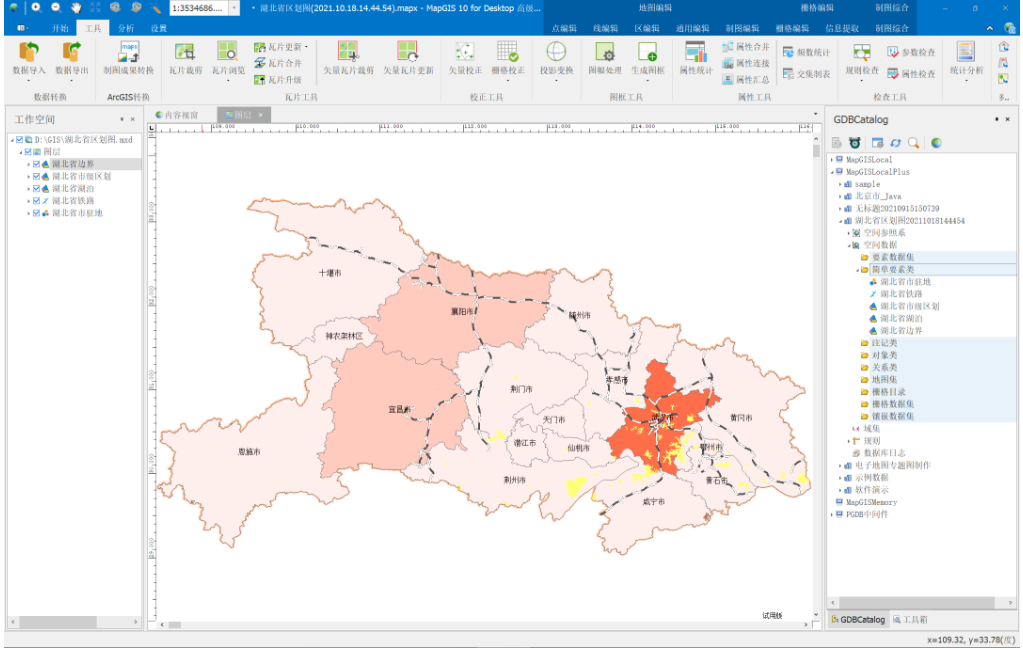Toggle checkbox of the D:\GIS map document
This screenshot has width=1023, height=650.
click(20, 140)
